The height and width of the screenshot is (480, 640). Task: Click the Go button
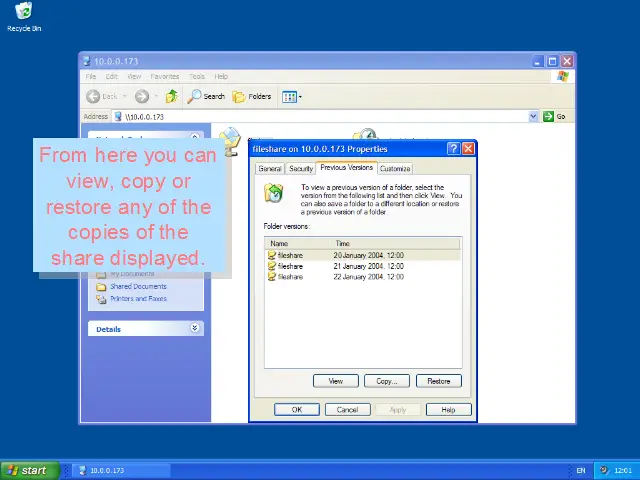pyautogui.click(x=554, y=116)
